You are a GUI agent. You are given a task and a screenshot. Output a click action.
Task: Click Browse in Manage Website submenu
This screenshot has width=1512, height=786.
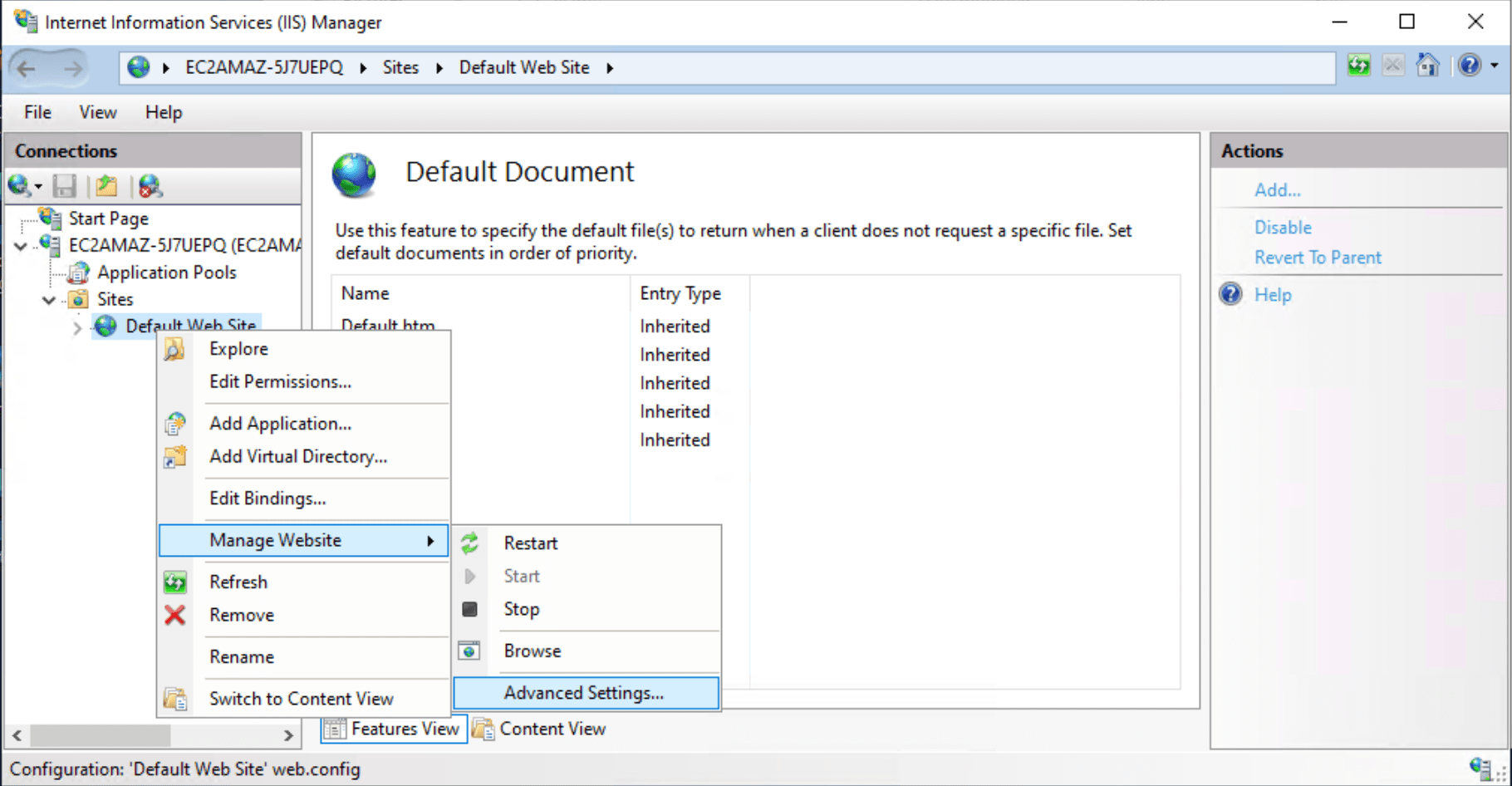coord(587,651)
